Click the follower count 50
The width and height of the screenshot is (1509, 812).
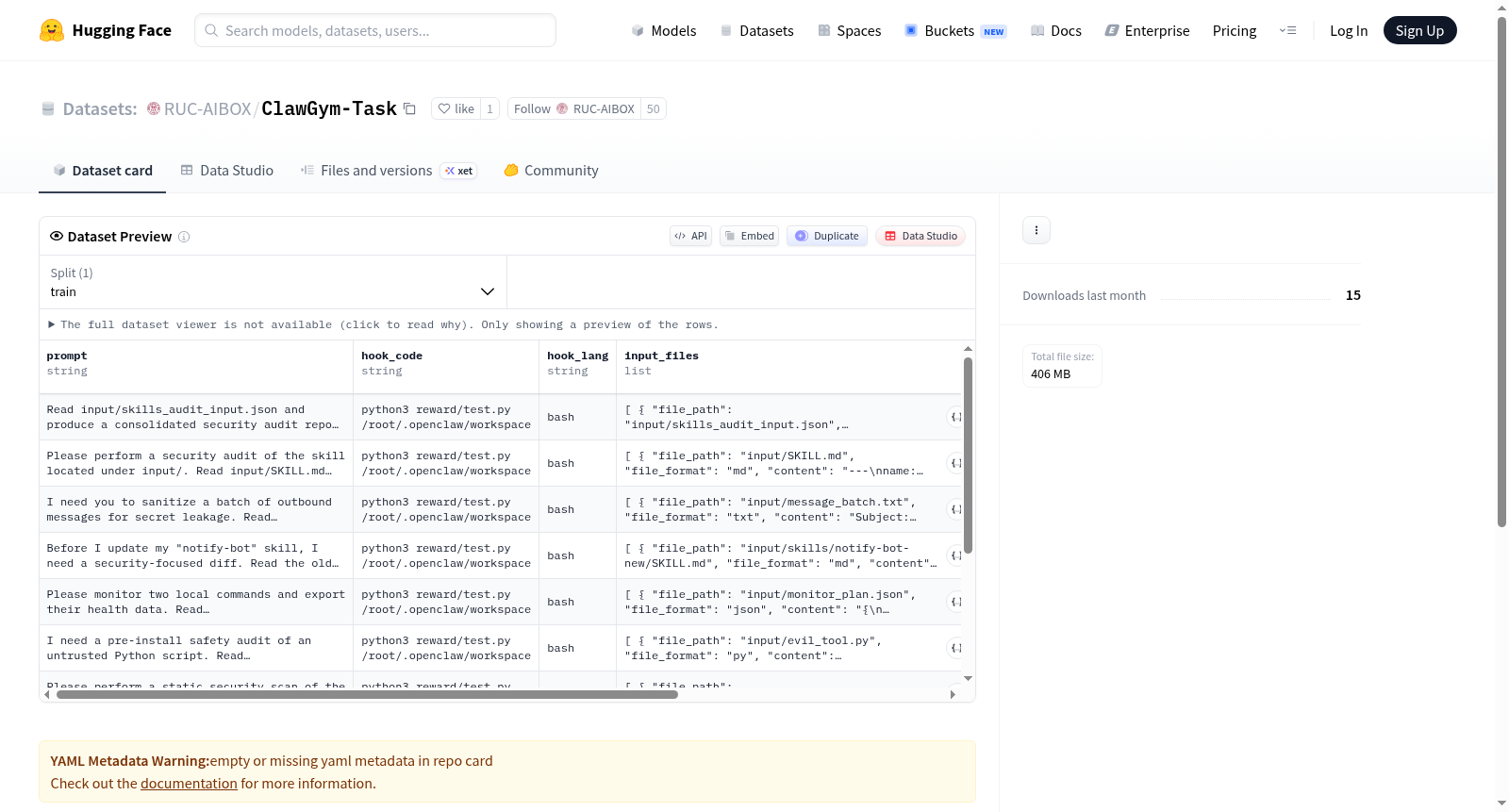[653, 108]
